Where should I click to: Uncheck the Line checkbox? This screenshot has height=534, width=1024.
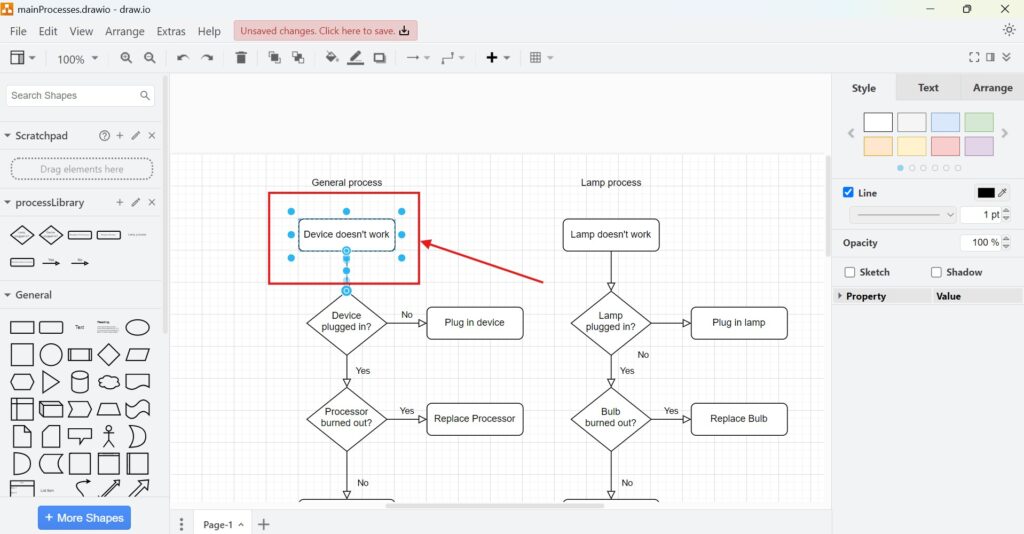[849, 193]
